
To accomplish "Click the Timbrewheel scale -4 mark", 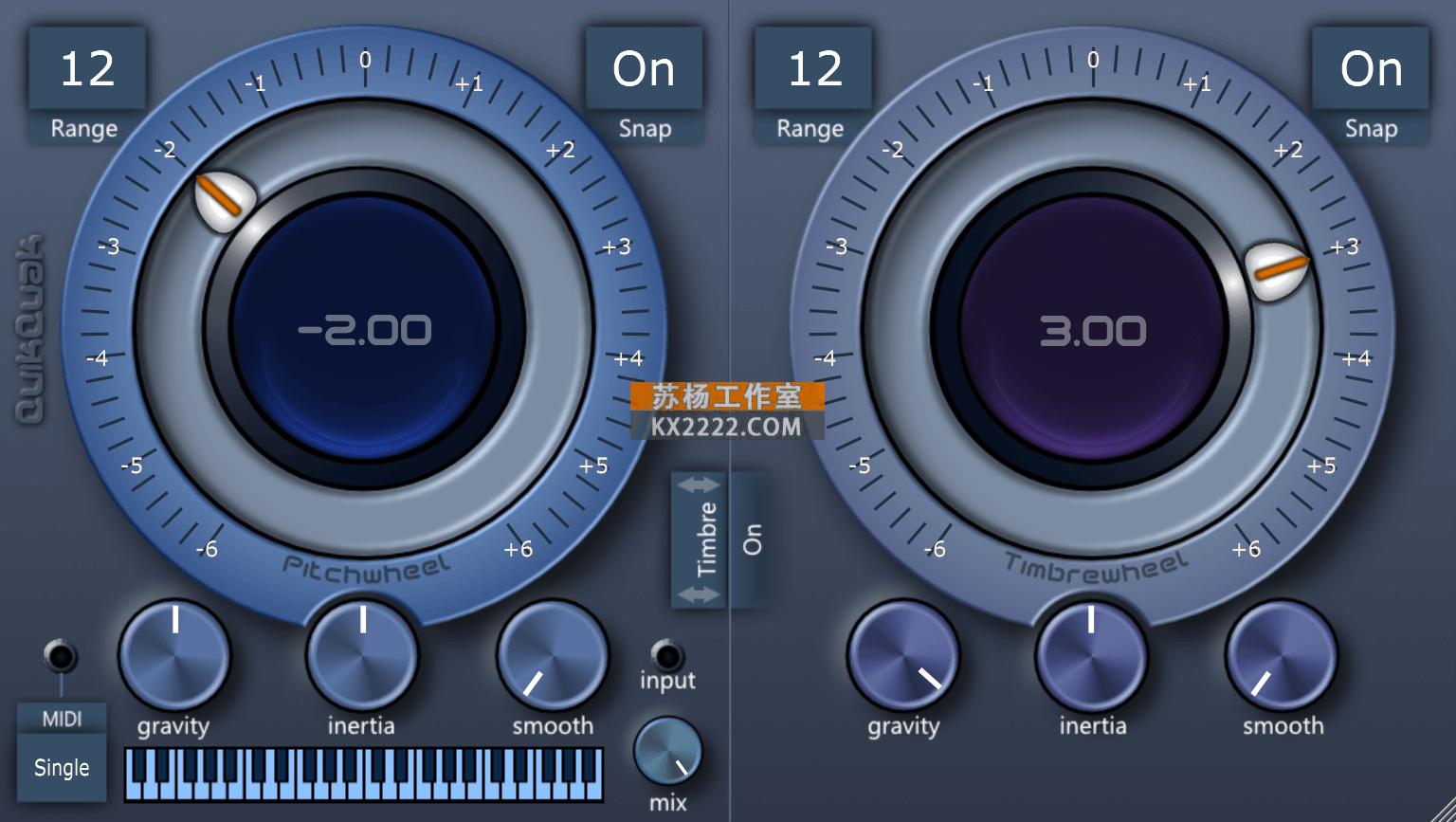I will pyautogui.click(x=825, y=358).
